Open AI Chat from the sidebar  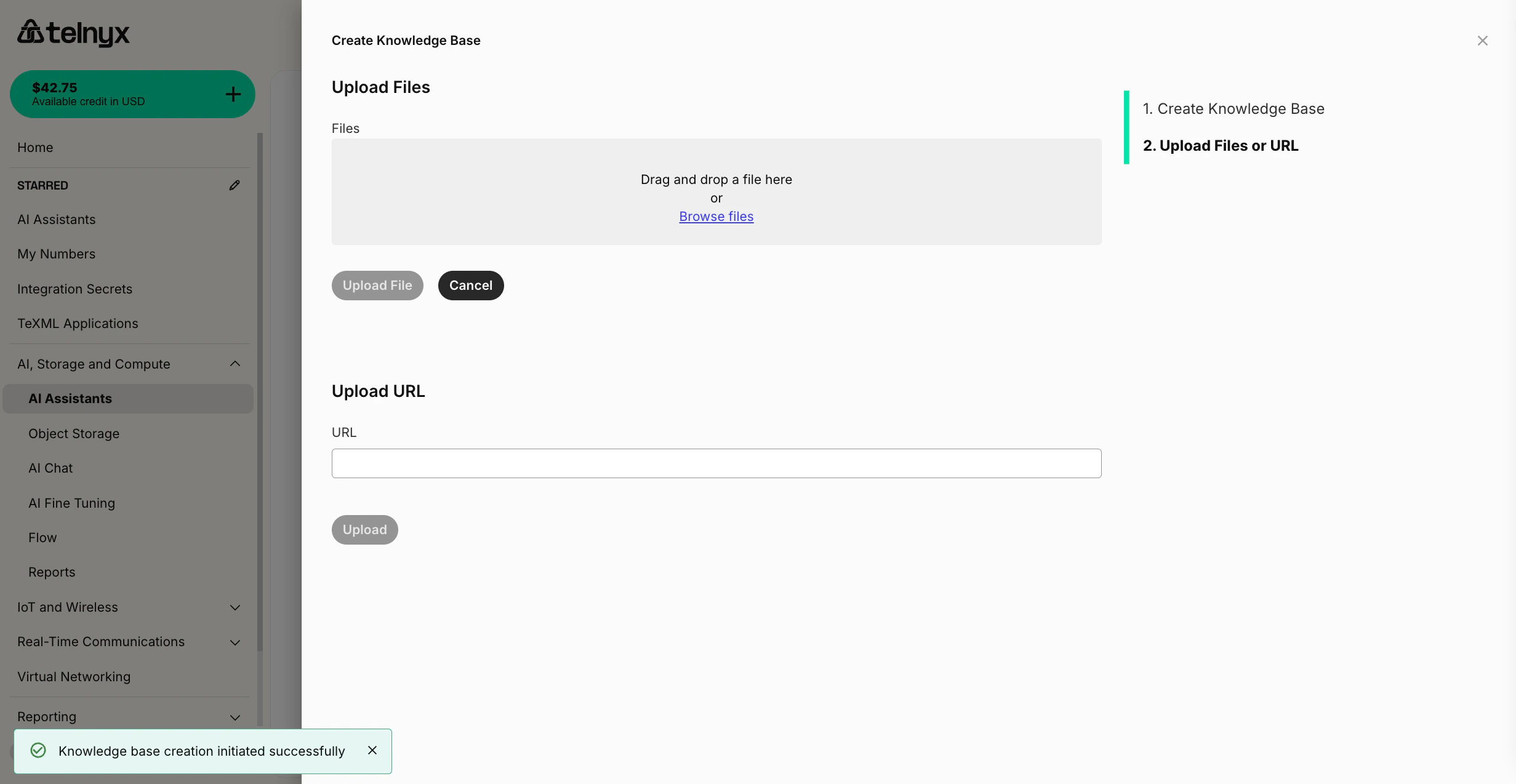tap(50, 468)
